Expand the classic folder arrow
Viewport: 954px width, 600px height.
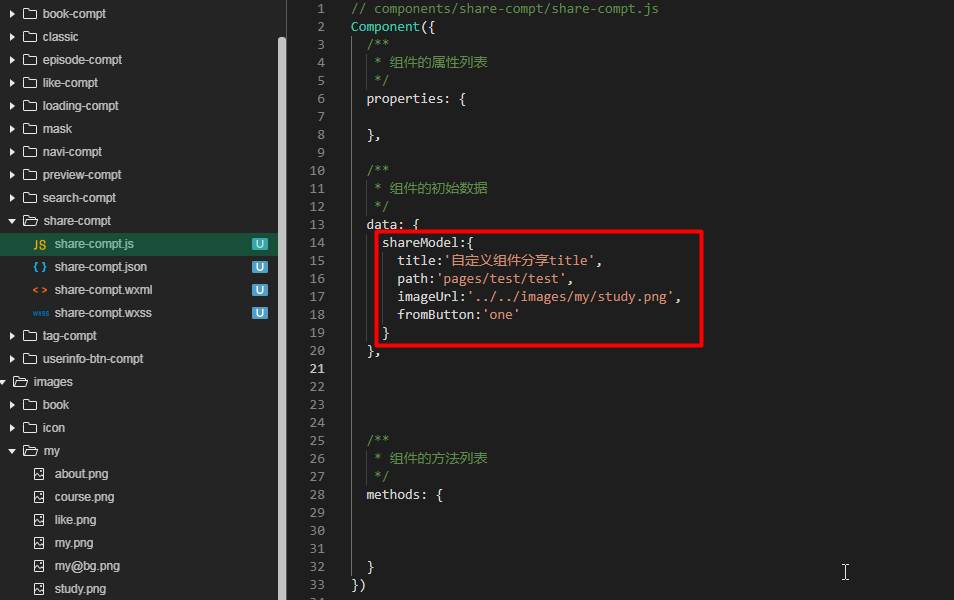(12, 37)
